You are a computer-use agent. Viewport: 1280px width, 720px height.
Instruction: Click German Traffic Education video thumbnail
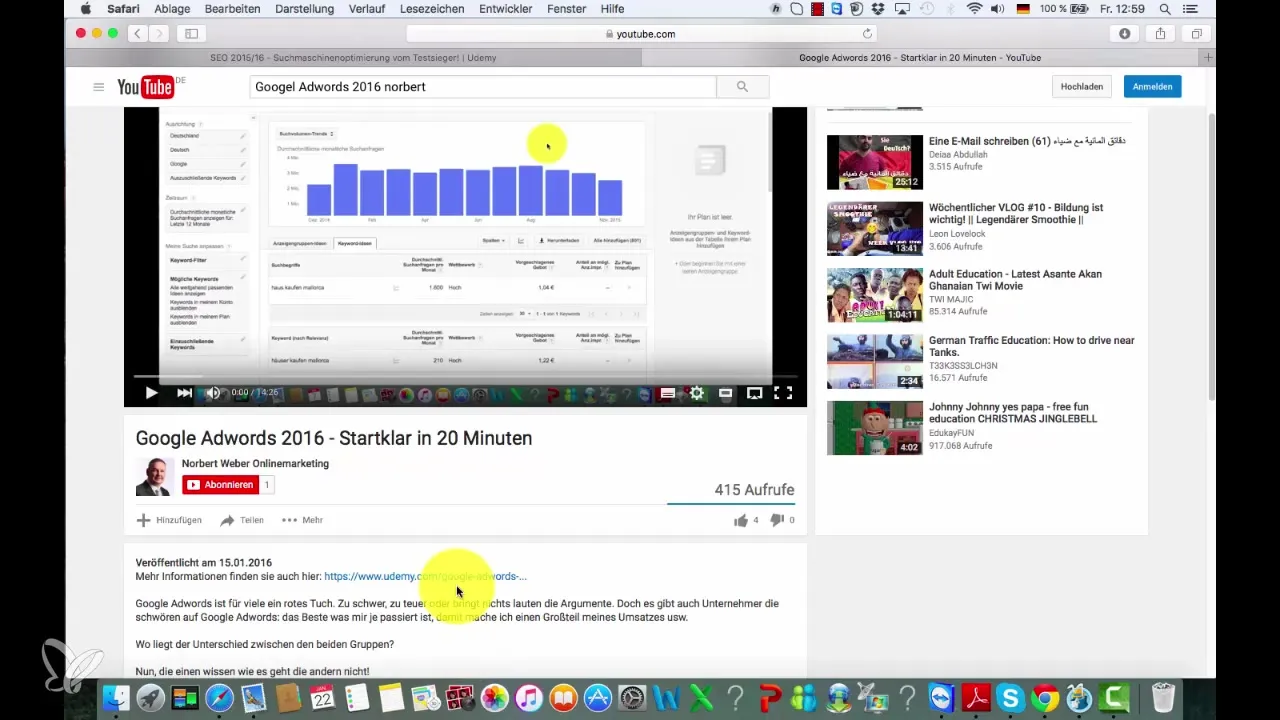(875, 361)
